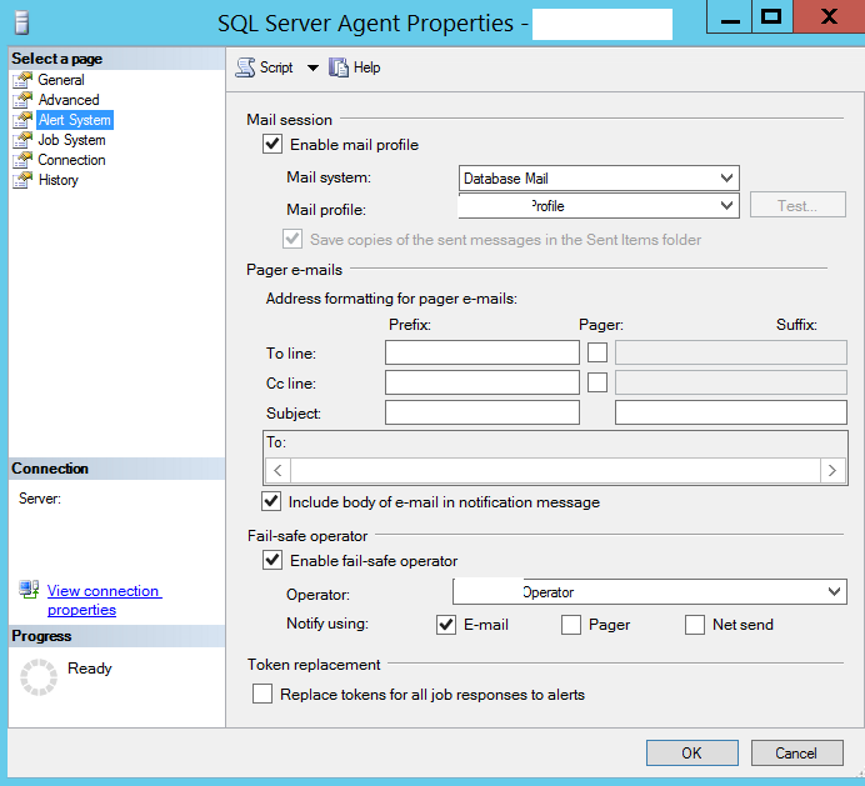Click the General page icon

[23, 80]
